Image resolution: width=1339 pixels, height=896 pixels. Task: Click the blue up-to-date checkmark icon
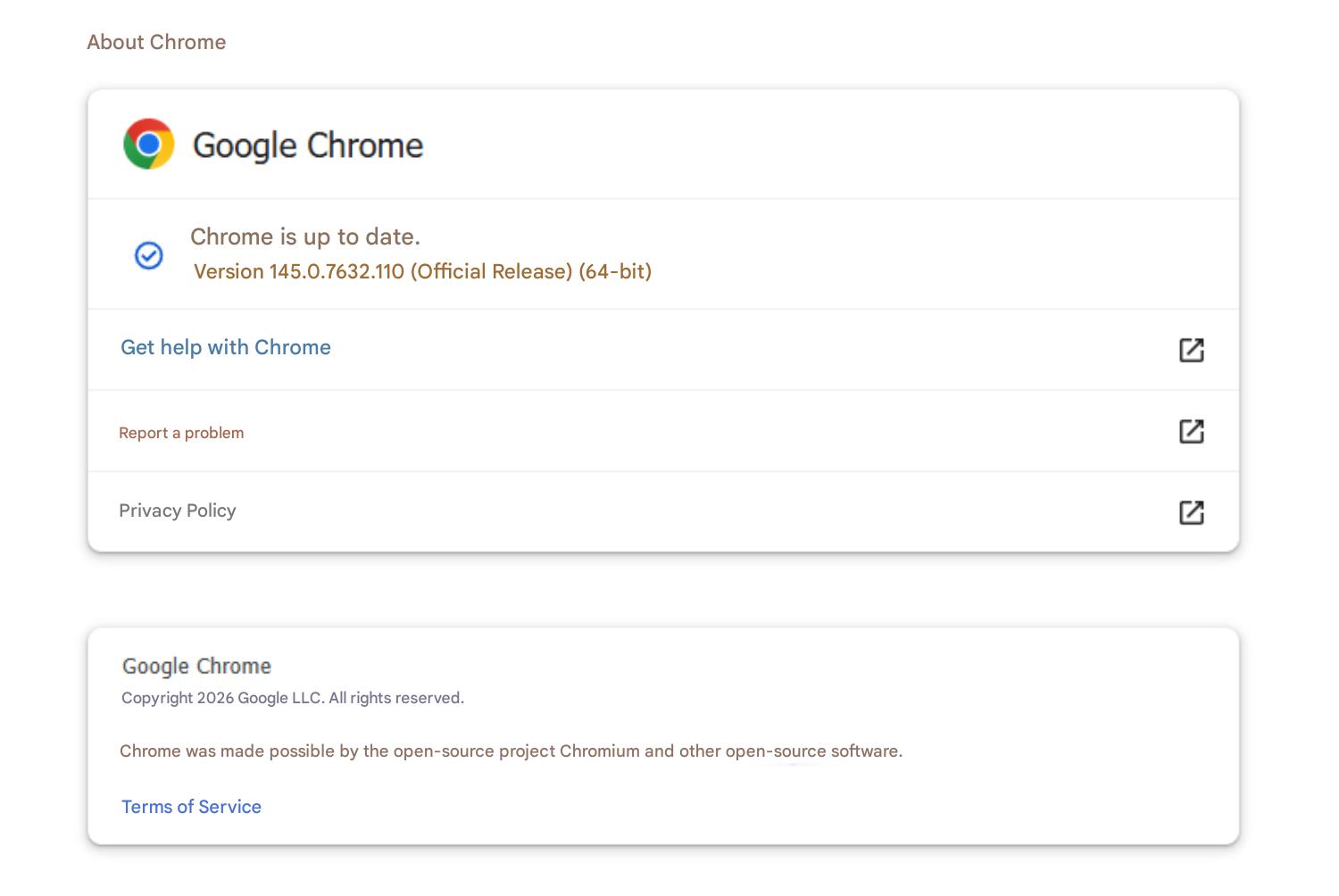click(x=148, y=255)
